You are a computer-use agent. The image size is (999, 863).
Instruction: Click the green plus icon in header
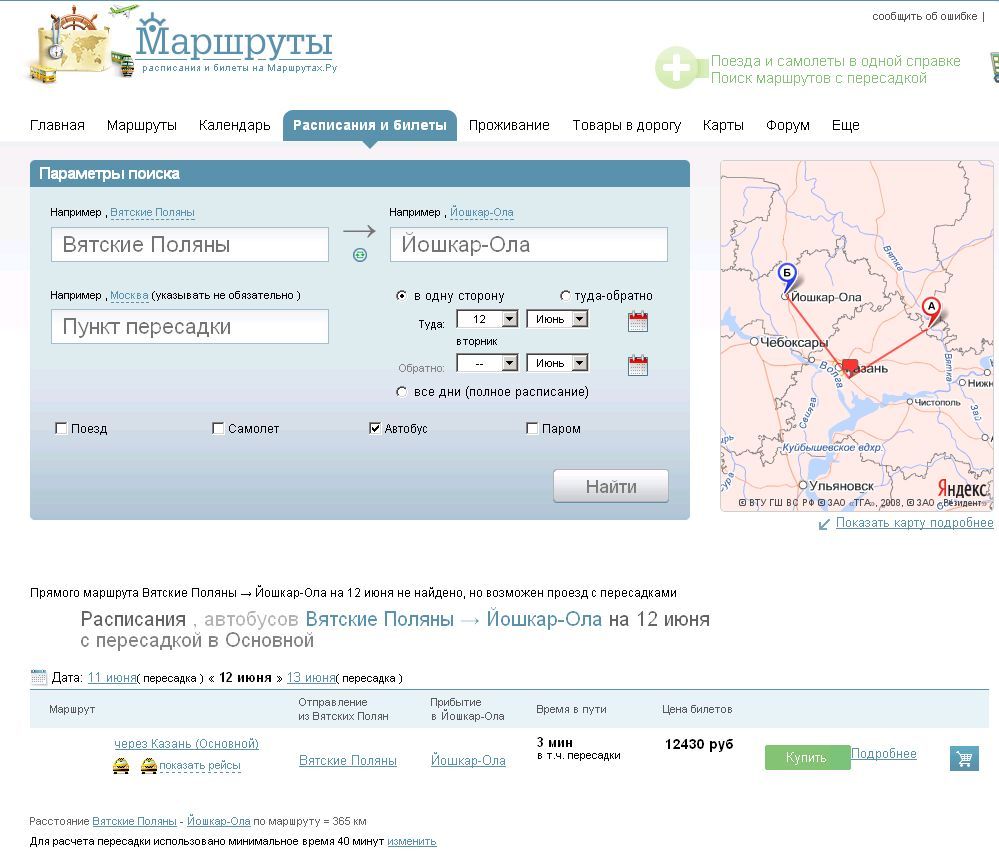[x=677, y=69]
